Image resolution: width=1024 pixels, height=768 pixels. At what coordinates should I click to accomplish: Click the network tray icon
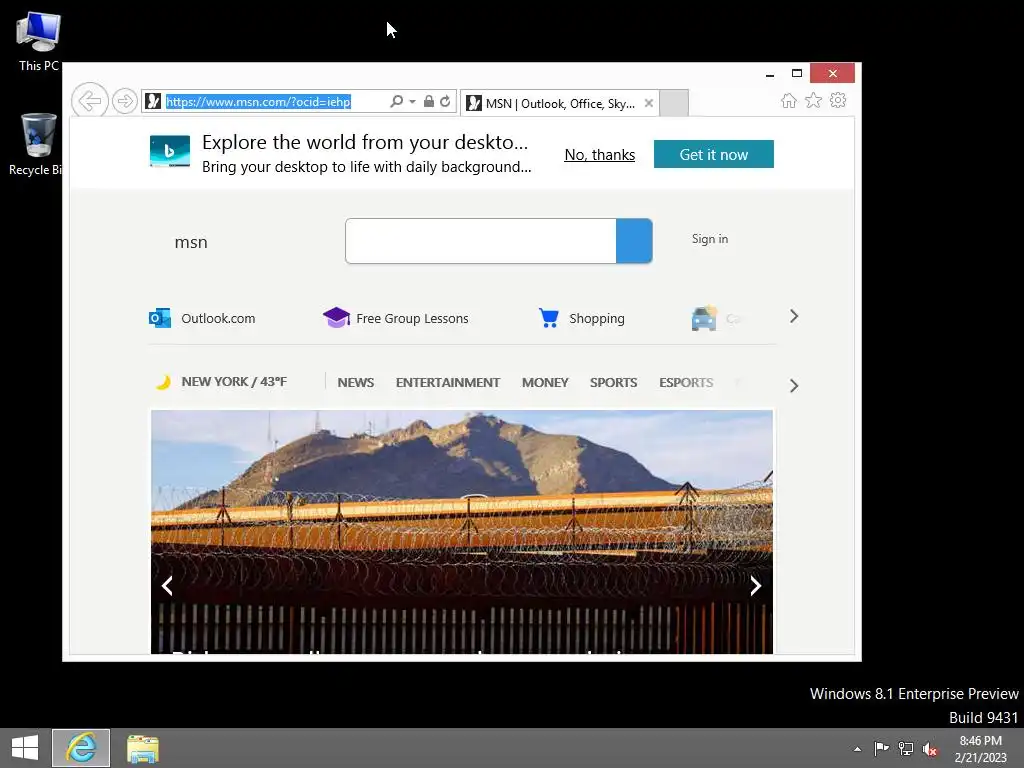(x=905, y=748)
